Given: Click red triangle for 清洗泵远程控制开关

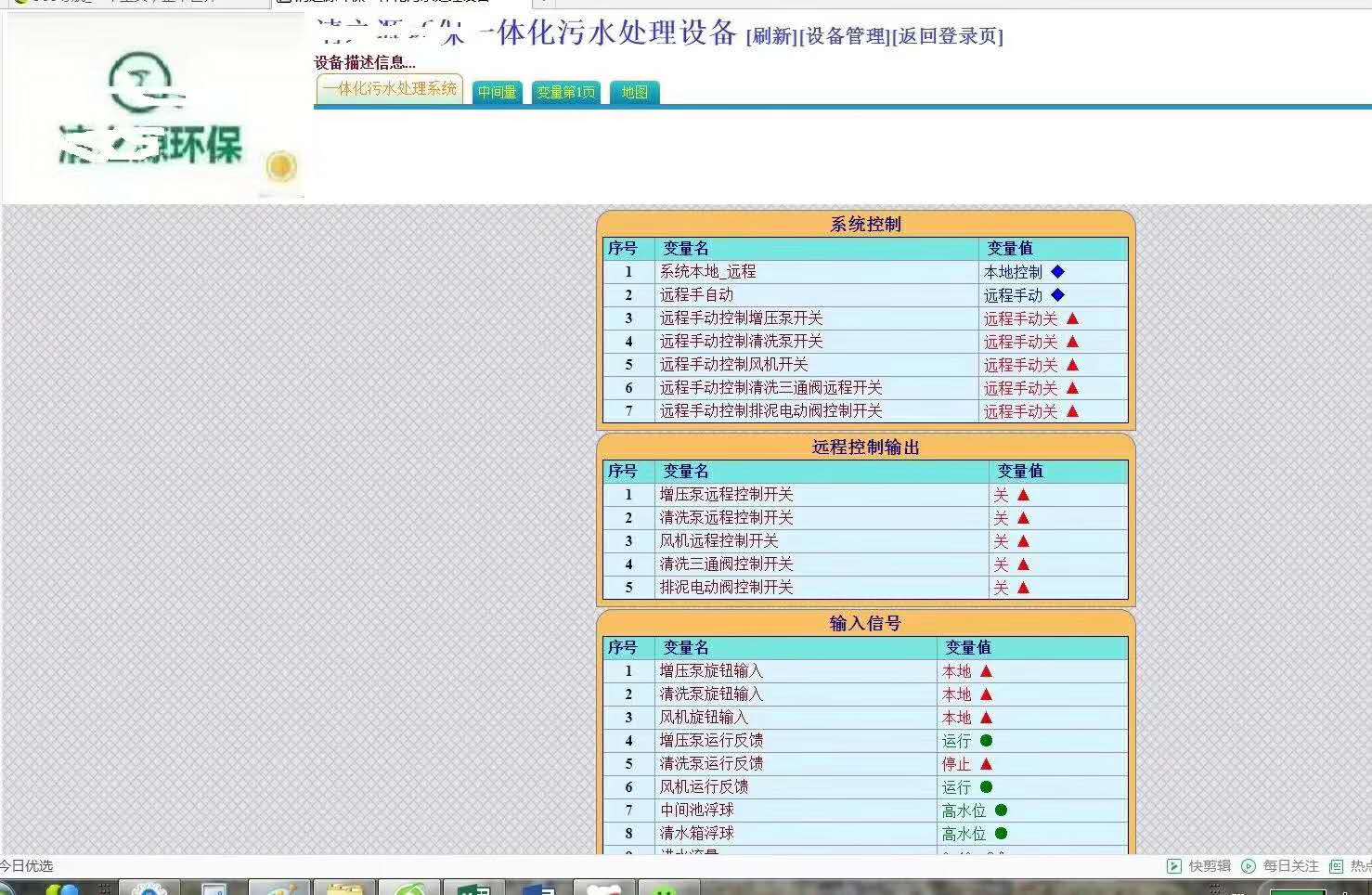Looking at the screenshot, I should pyautogui.click(x=1023, y=518).
